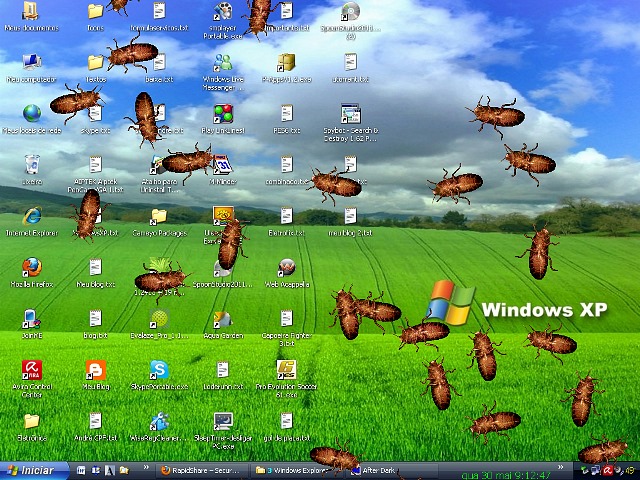The image size is (640, 480).
Task: Open the Evalaze_Pro shortcut icon
Action: click(x=159, y=319)
